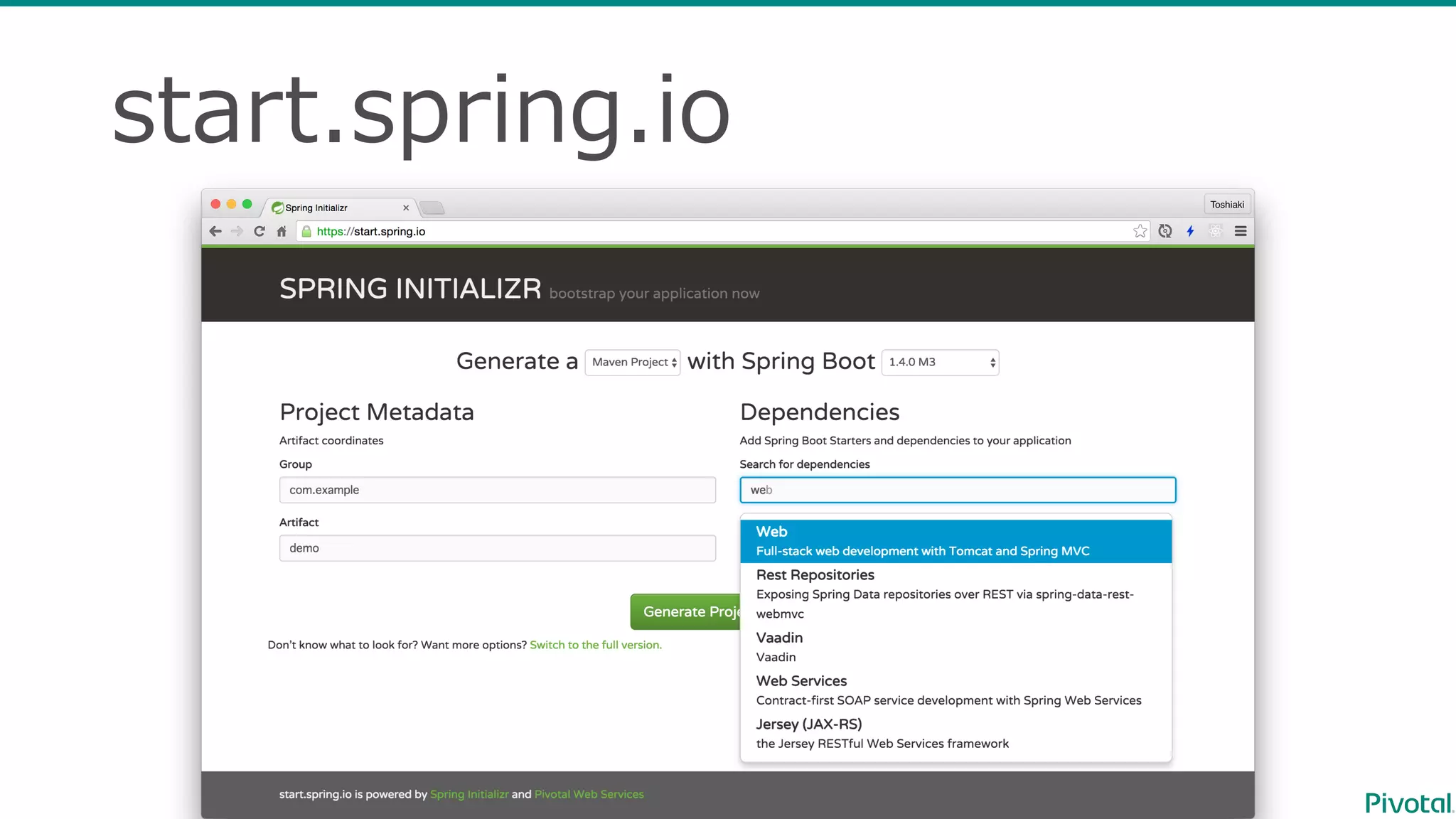Screen dimensions: 1456x819
Task: Open the Maven Project dropdown
Action: click(633, 363)
